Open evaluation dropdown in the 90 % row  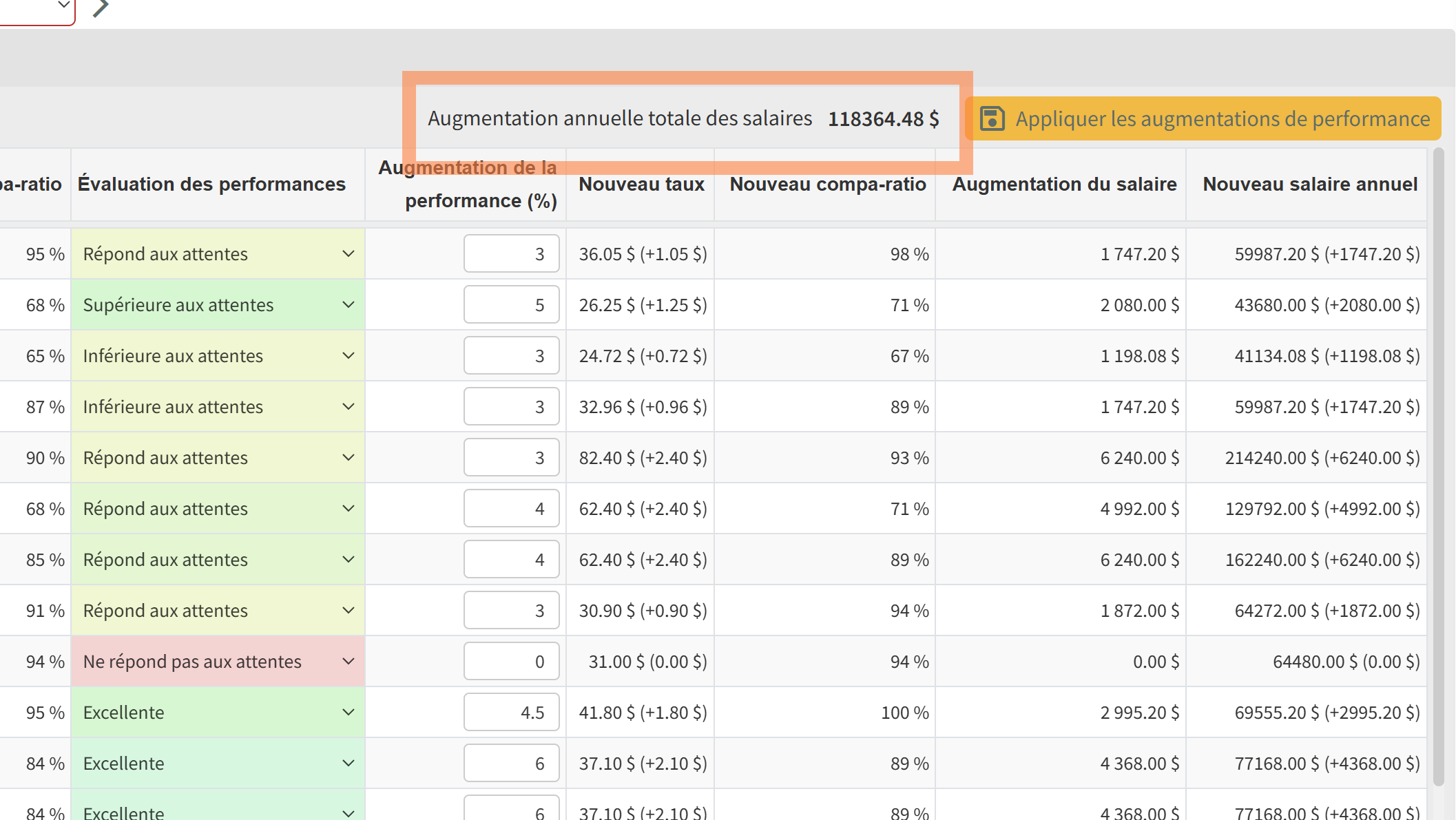point(218,458)
